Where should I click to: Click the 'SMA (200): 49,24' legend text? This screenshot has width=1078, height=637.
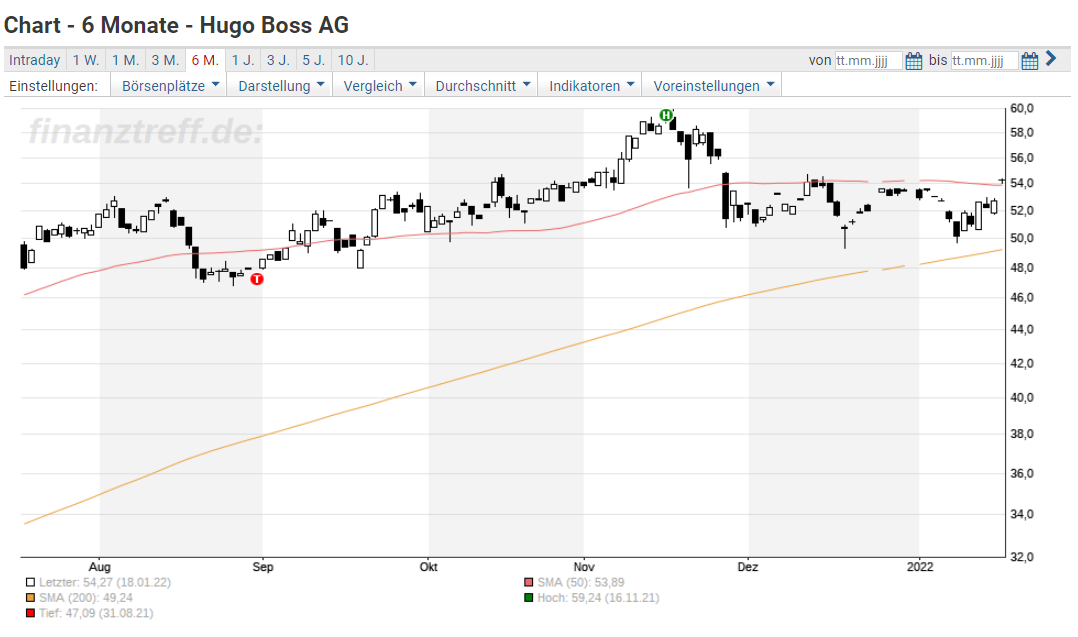[86, 598]
